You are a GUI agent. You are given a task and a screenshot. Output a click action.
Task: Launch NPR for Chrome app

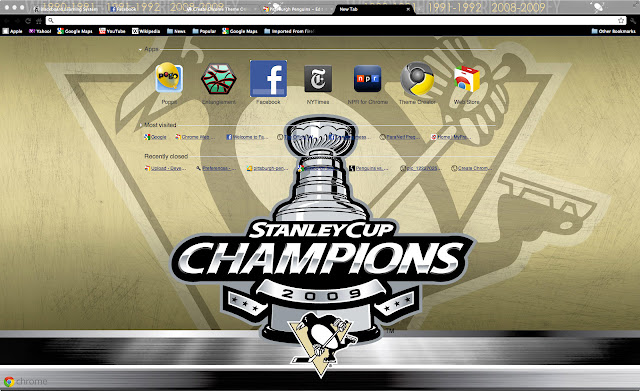pyautogui.click(x=367, y=79)
